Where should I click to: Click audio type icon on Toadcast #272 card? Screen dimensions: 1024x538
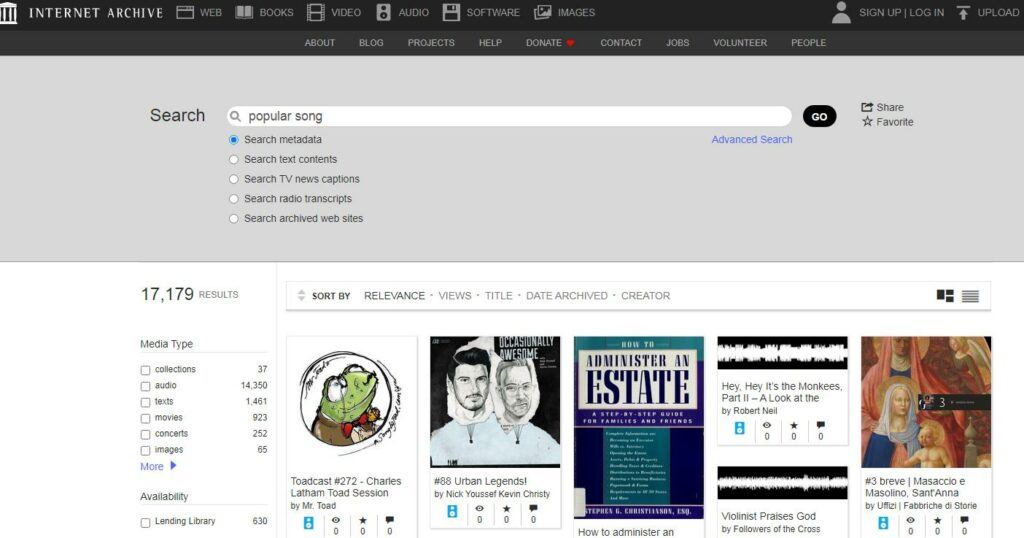309,523
